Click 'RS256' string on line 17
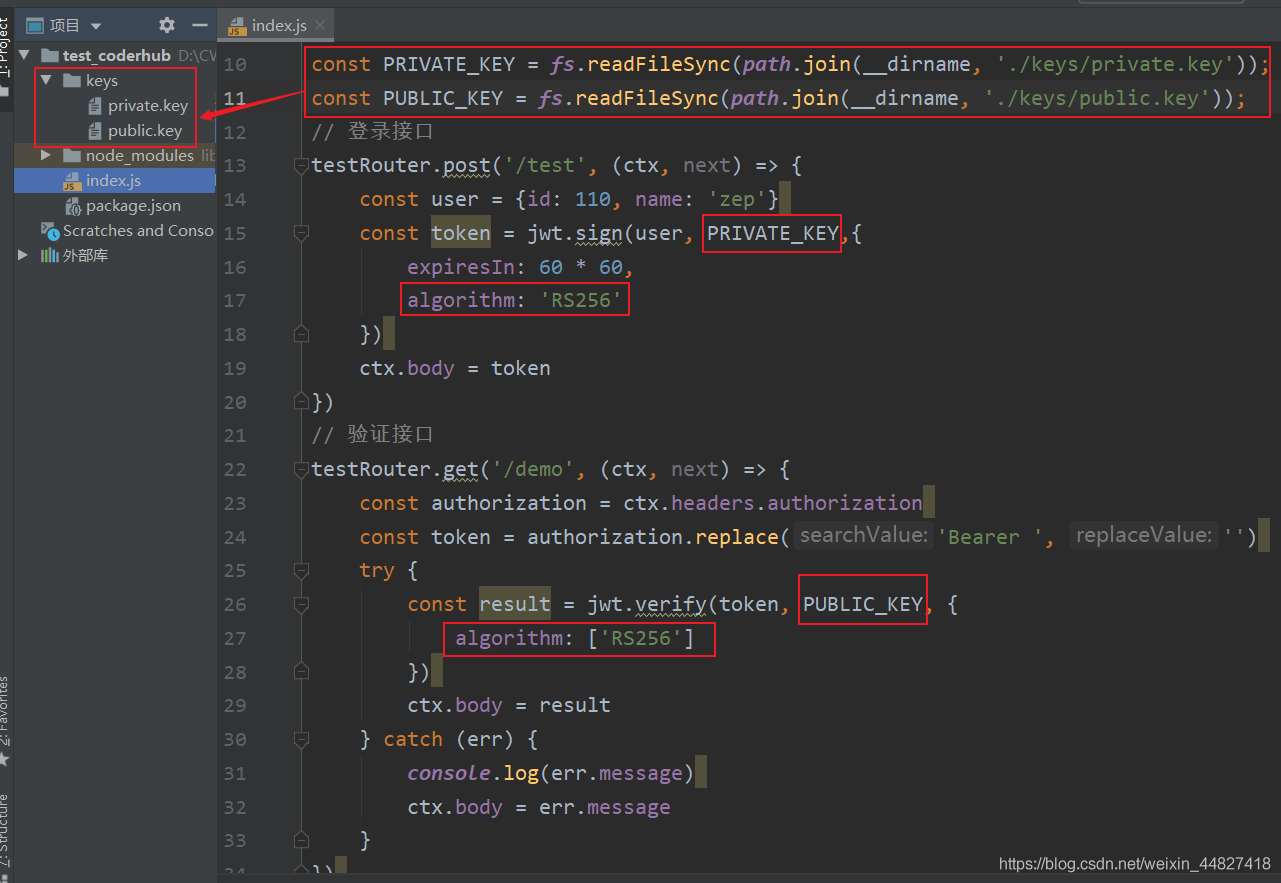Viewport: 1281px width, 883px height. tap(581, 300)
